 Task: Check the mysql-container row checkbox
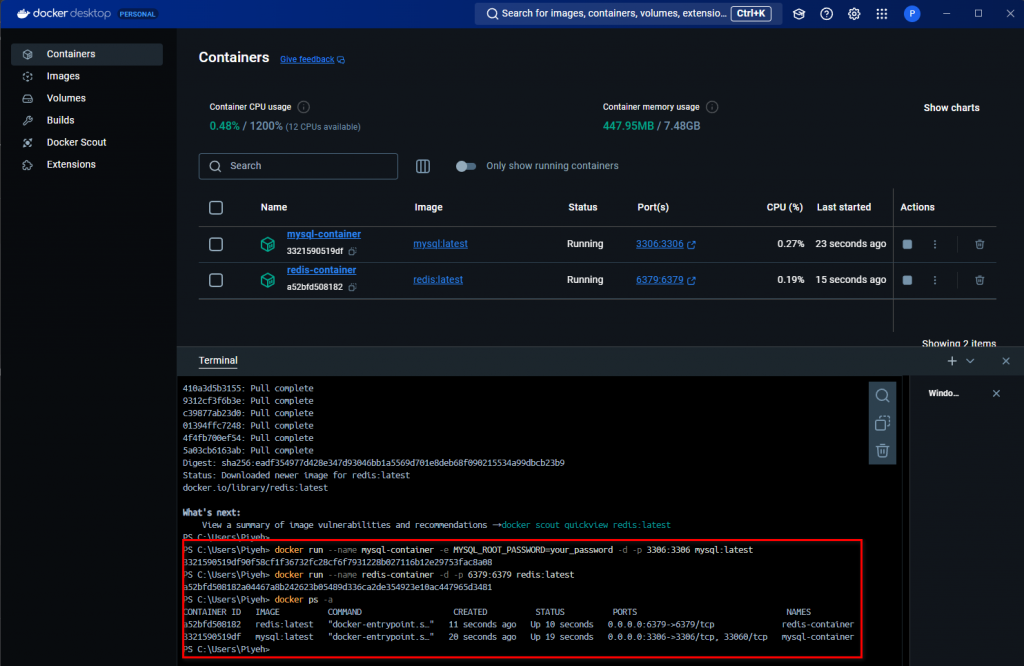coord(216,244)
